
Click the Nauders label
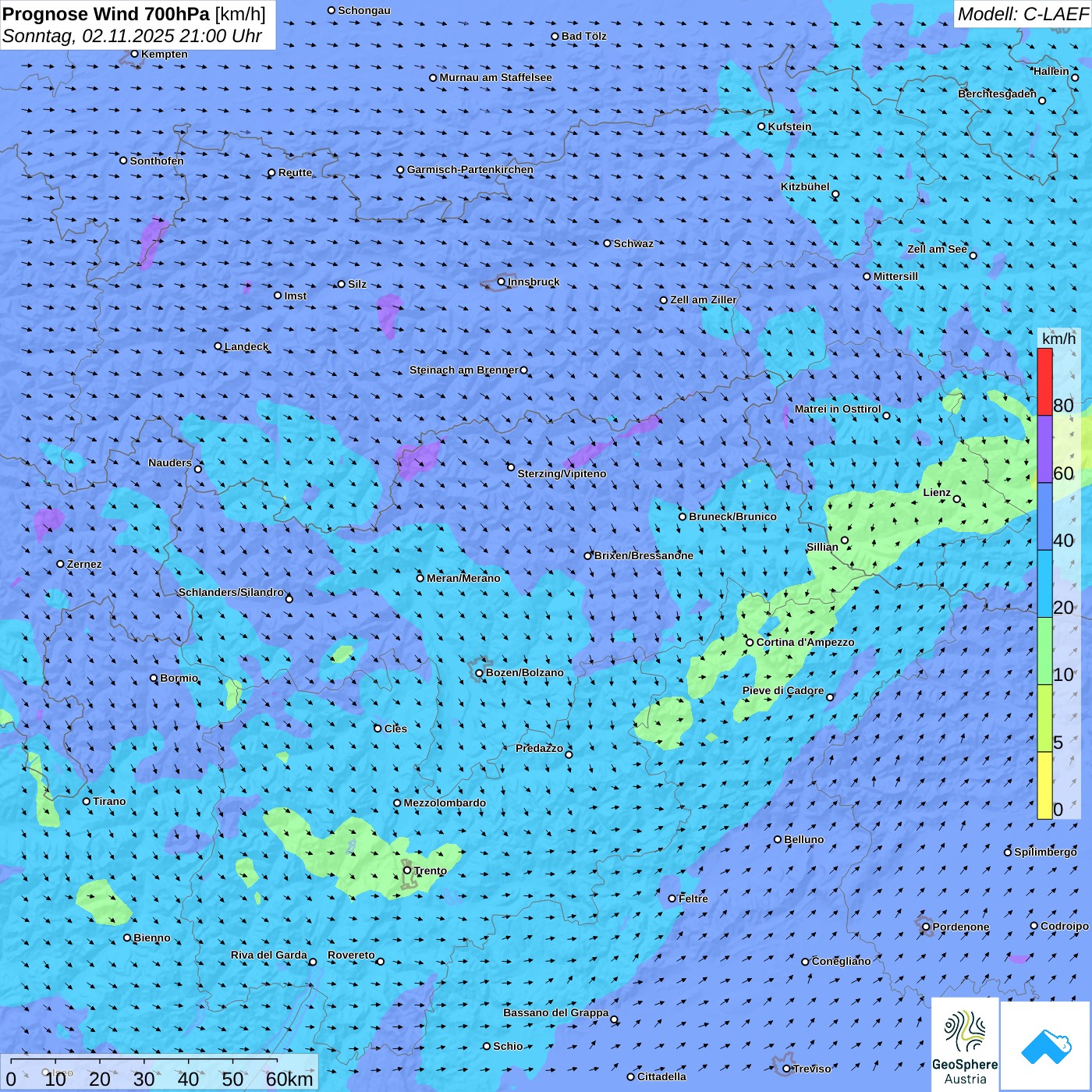170,463
